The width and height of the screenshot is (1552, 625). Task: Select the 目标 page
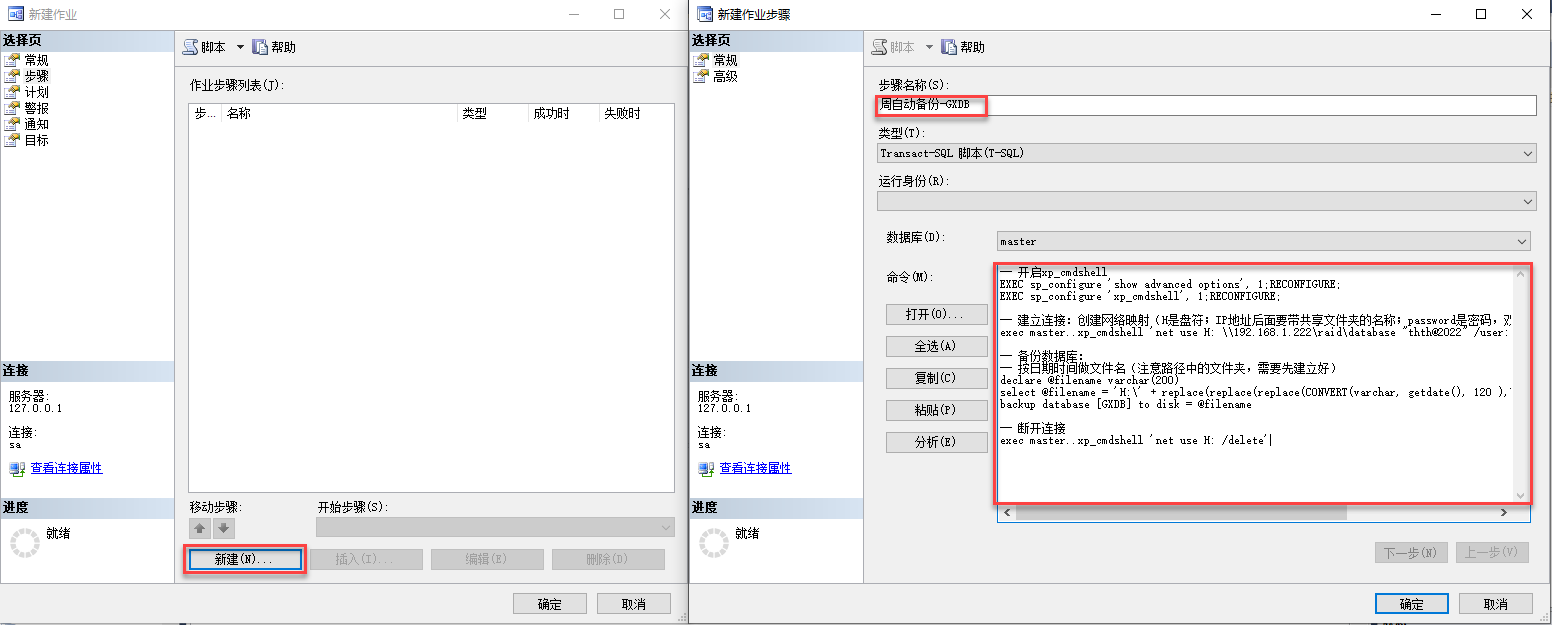click(36, 140)
